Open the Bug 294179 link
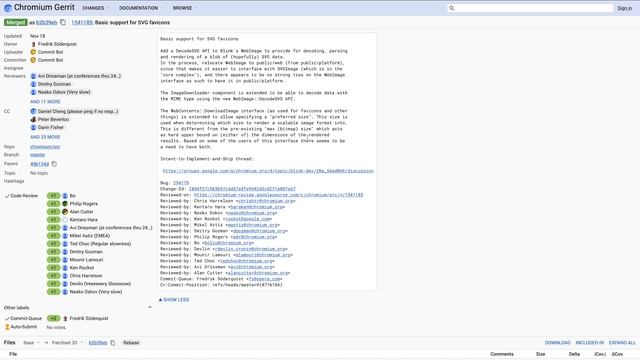This screenshot has width=640, height=360. pos(181,183)
